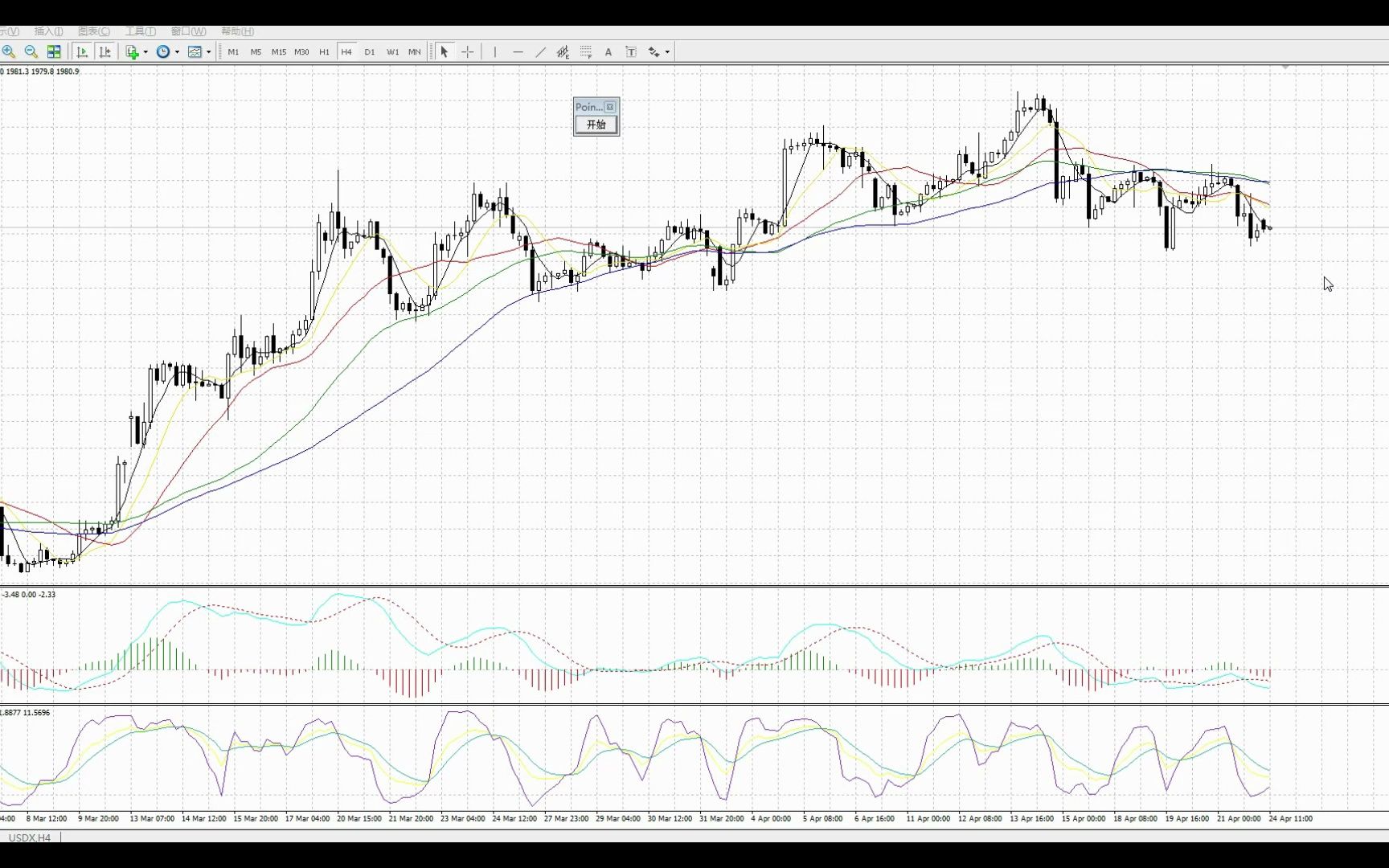Image resolution: width=1389 pixels, height=868 pixels.
Task: Open the 窗口(W) menu
Action: (x=188, y=31)
